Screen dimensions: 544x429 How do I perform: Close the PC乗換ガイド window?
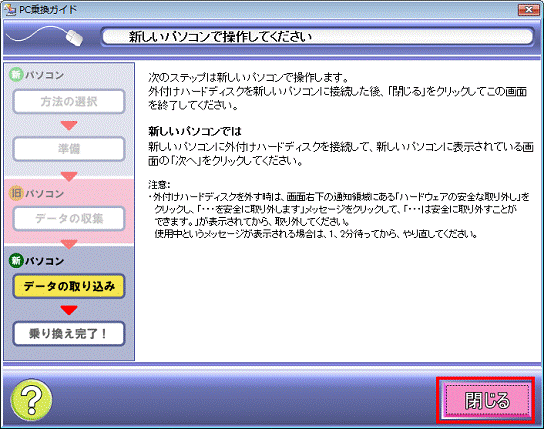528,10
